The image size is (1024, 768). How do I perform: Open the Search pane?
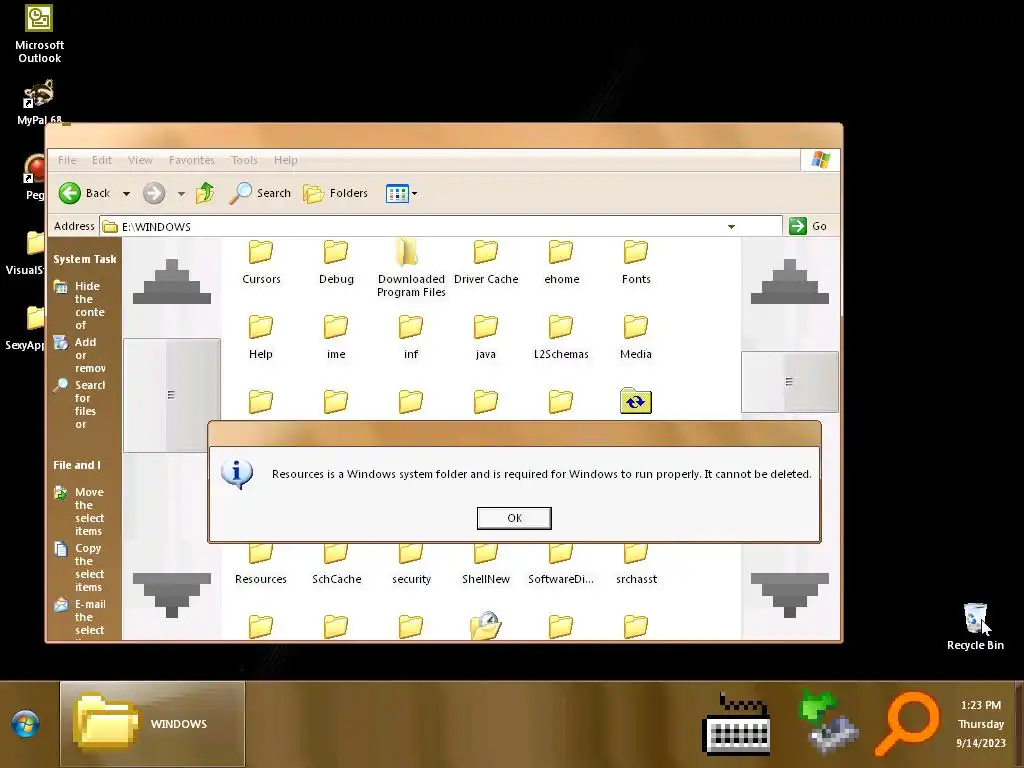tap(260, 193)
